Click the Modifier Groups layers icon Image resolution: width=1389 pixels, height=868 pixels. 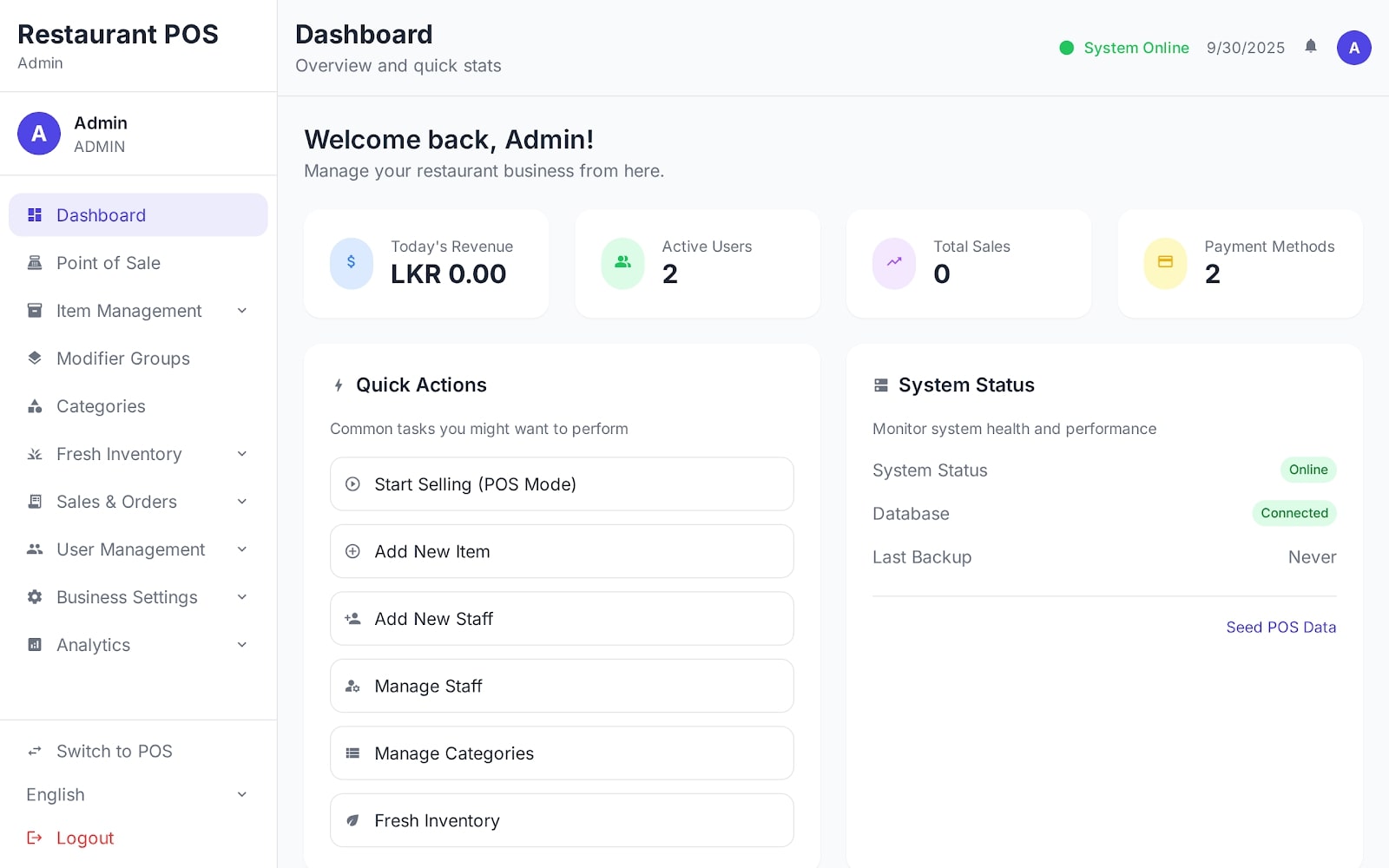[x=35, y=358]
